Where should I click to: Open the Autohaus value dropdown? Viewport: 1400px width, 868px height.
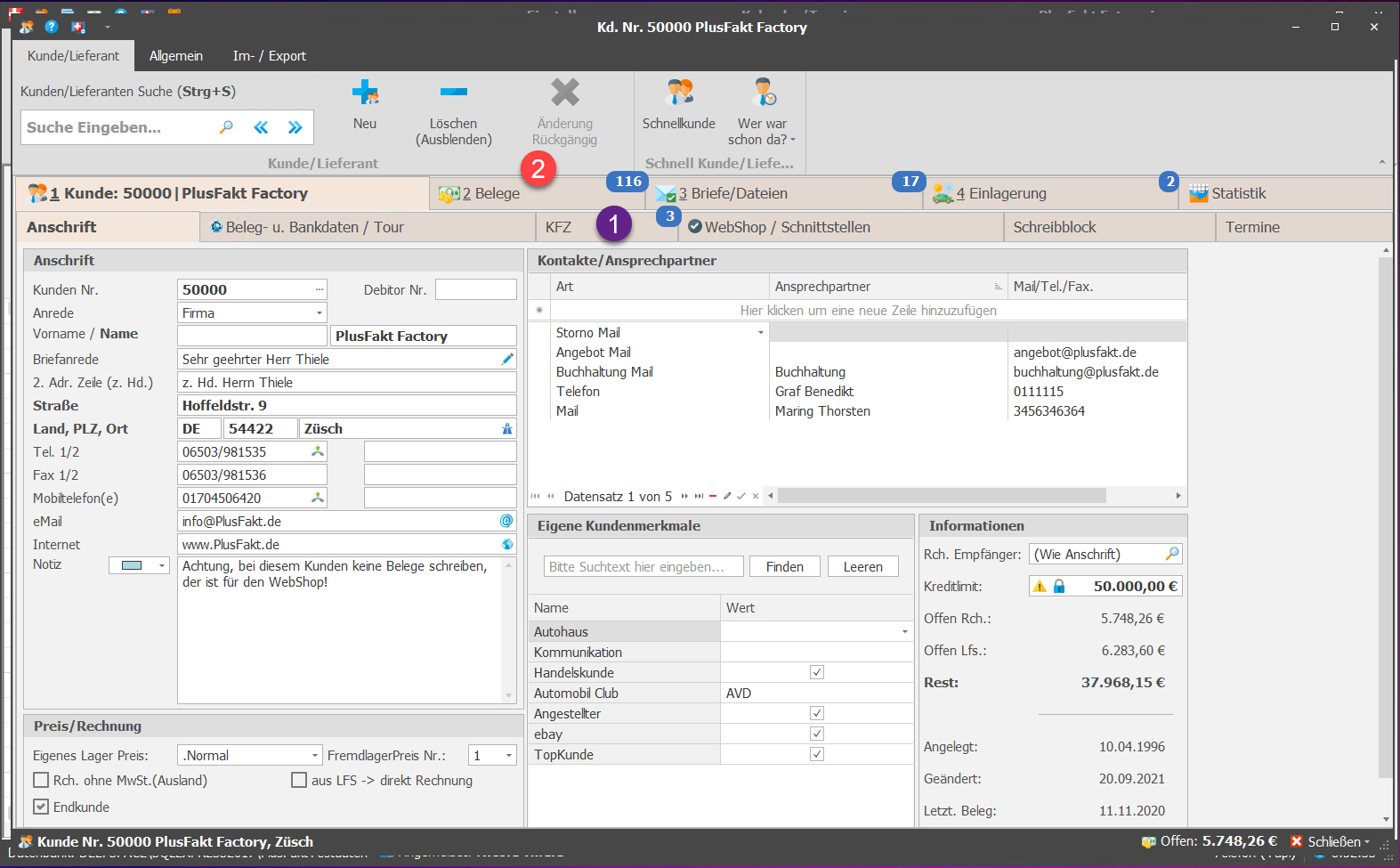pos(905,631)
